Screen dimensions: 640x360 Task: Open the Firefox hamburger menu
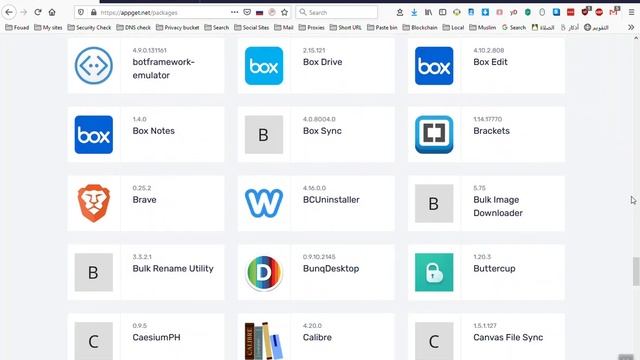click(631, 12)
